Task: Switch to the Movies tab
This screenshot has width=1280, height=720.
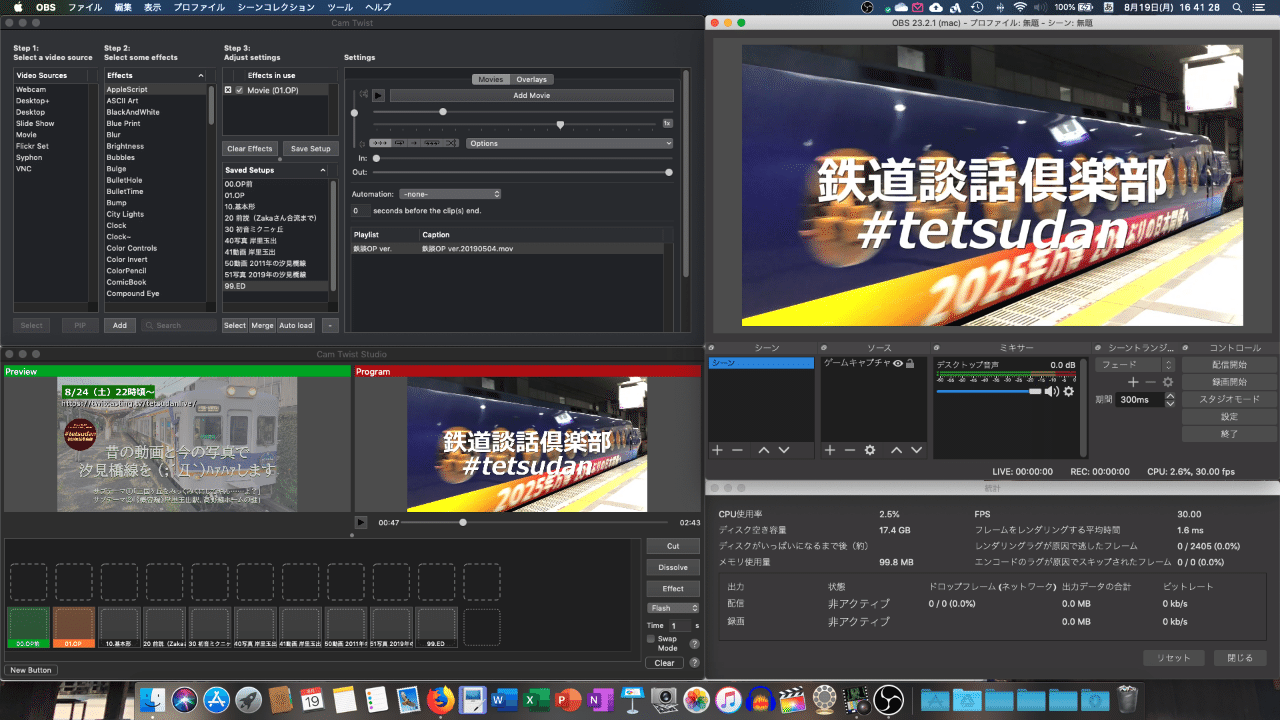Action: click(491, 79)
